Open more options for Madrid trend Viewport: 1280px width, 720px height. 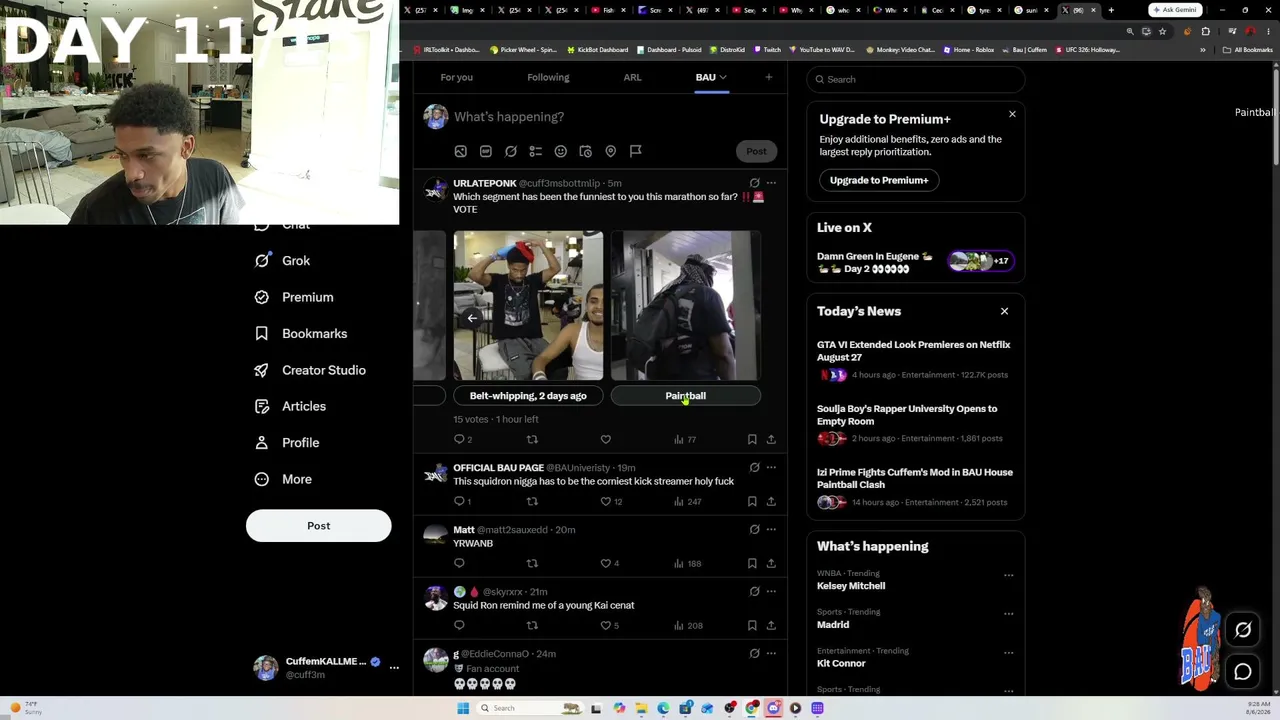1008,613
